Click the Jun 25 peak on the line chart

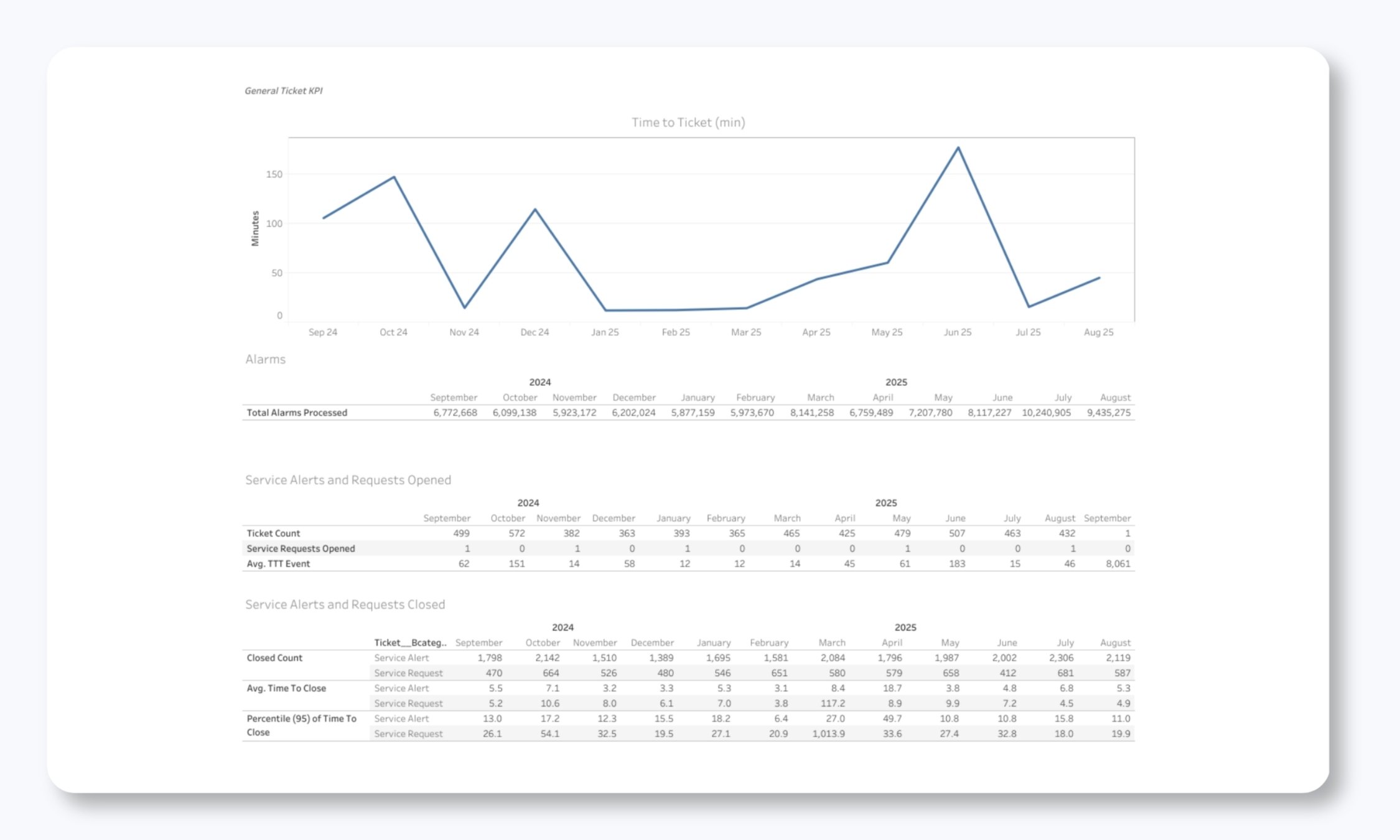point(958,148)
